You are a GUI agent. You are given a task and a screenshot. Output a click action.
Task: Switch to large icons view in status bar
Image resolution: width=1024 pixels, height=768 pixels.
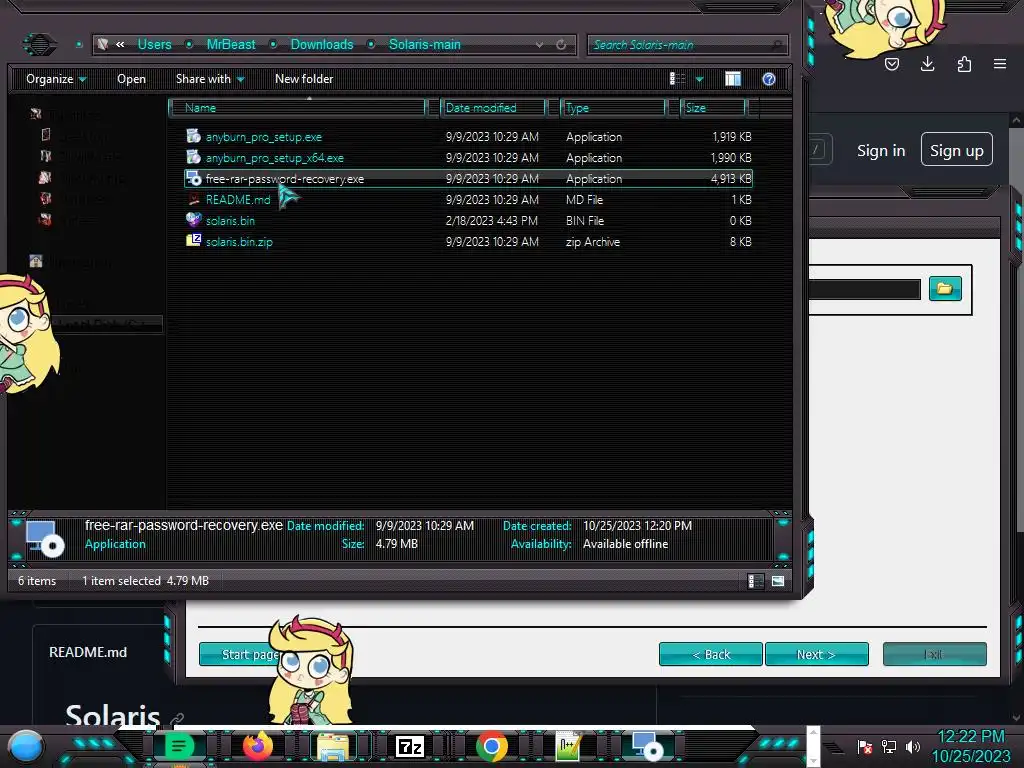coord(778,581)
